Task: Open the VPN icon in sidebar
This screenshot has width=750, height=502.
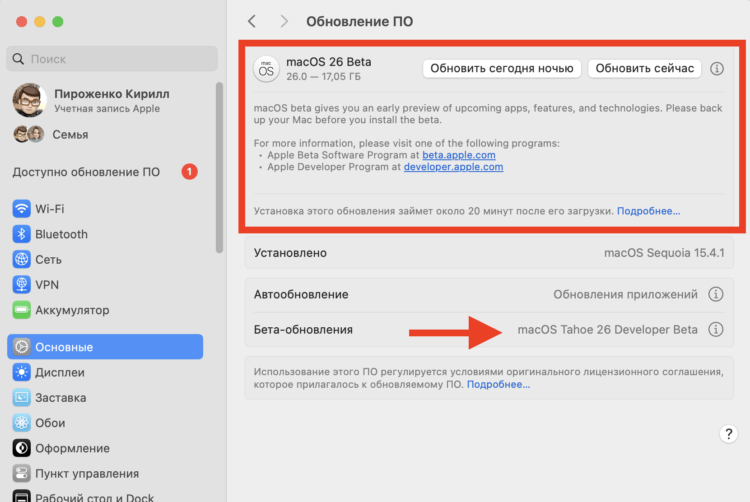Action: [22, 285]
